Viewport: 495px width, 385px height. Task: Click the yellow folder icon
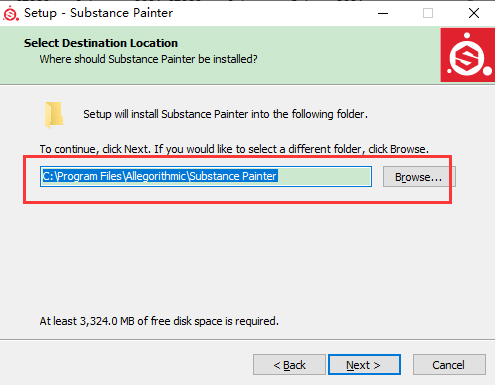[54, 115]
